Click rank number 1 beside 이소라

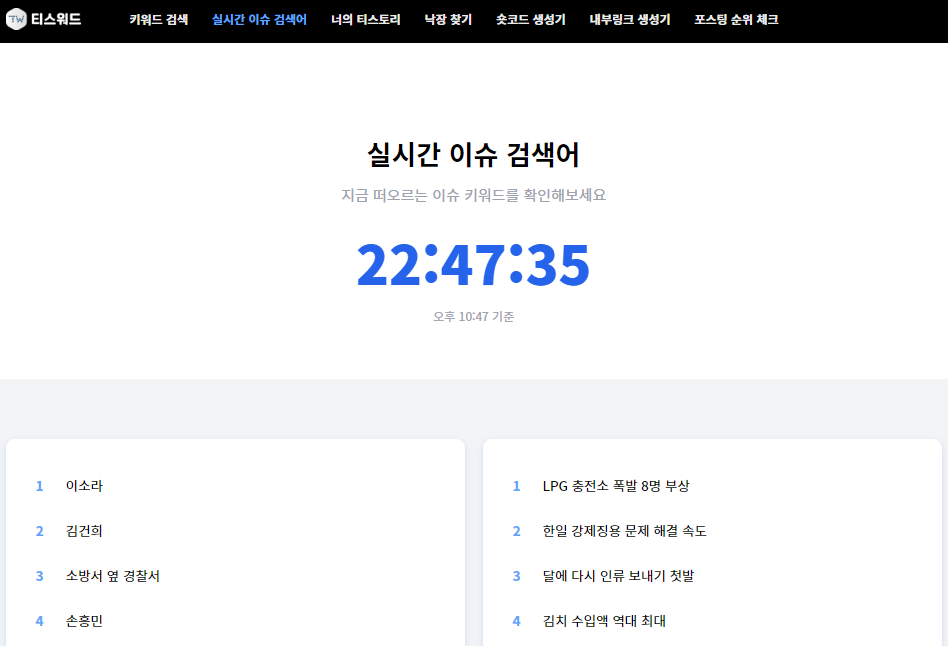click(x=39, y=485)
